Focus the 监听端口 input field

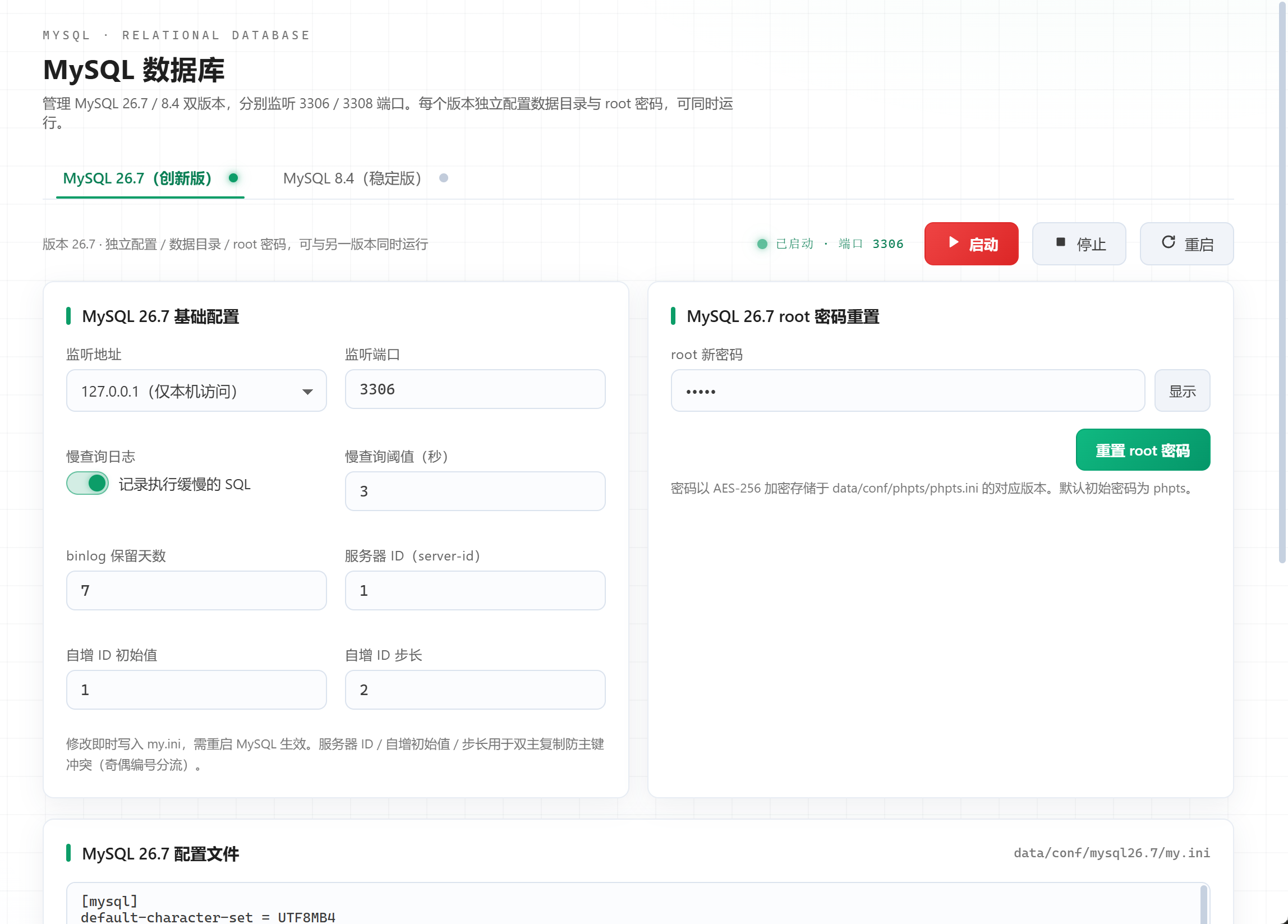coord(475,389)
